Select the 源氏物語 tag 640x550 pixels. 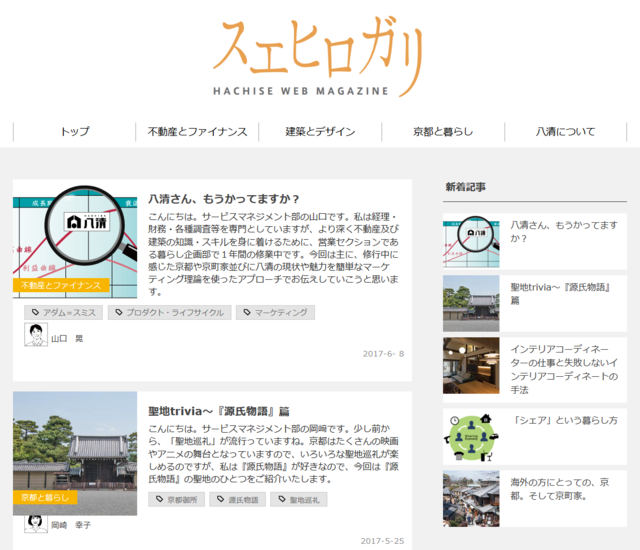tap(238, 499)
